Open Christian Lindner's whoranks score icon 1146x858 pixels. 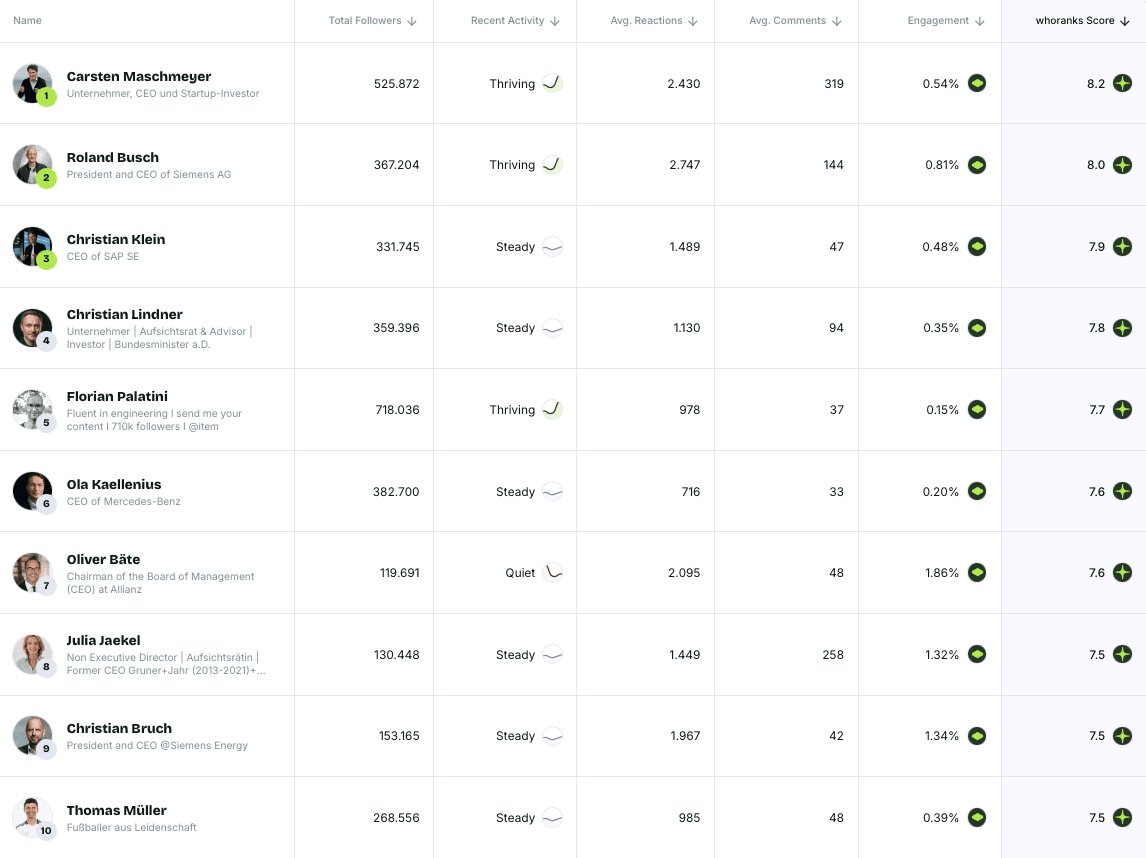1123,328
